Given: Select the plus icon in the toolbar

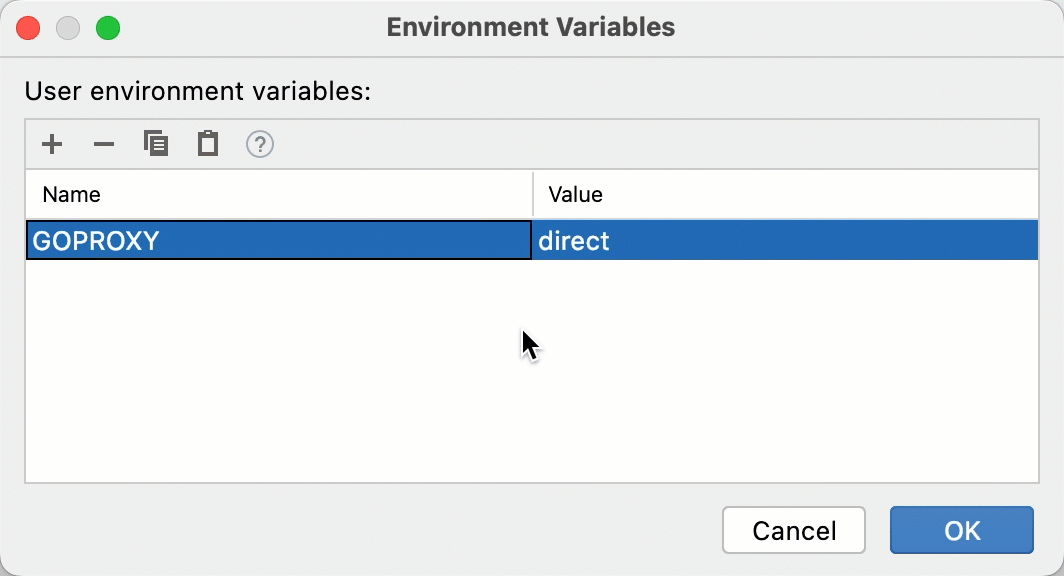Looking at the screenshot, I should pos(52,144).
